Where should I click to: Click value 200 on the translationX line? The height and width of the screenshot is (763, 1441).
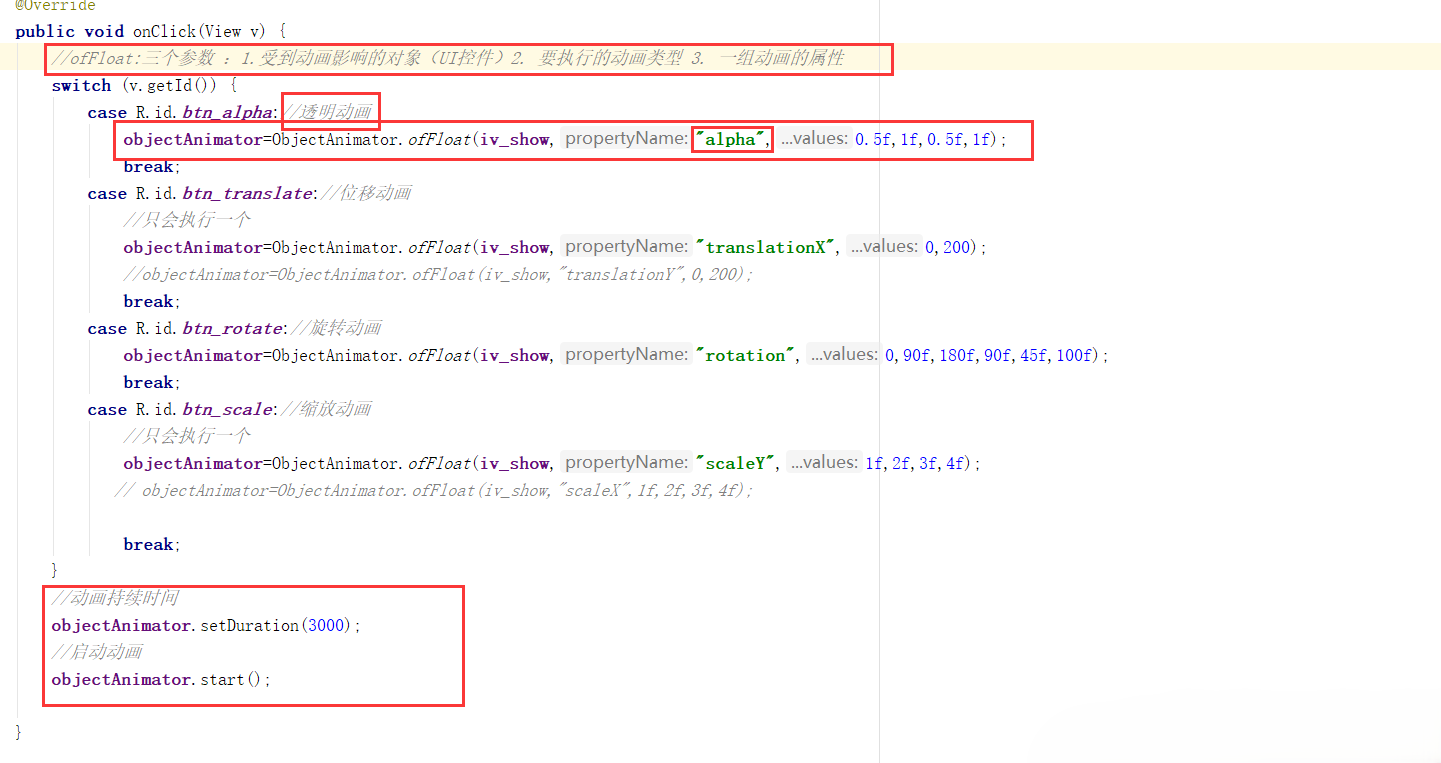957,247
